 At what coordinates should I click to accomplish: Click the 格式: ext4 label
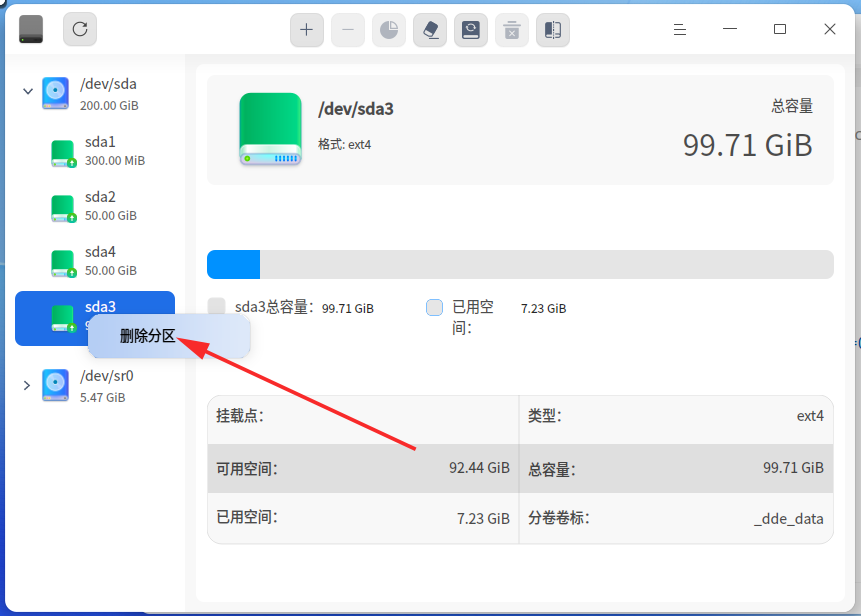point(344,144)
